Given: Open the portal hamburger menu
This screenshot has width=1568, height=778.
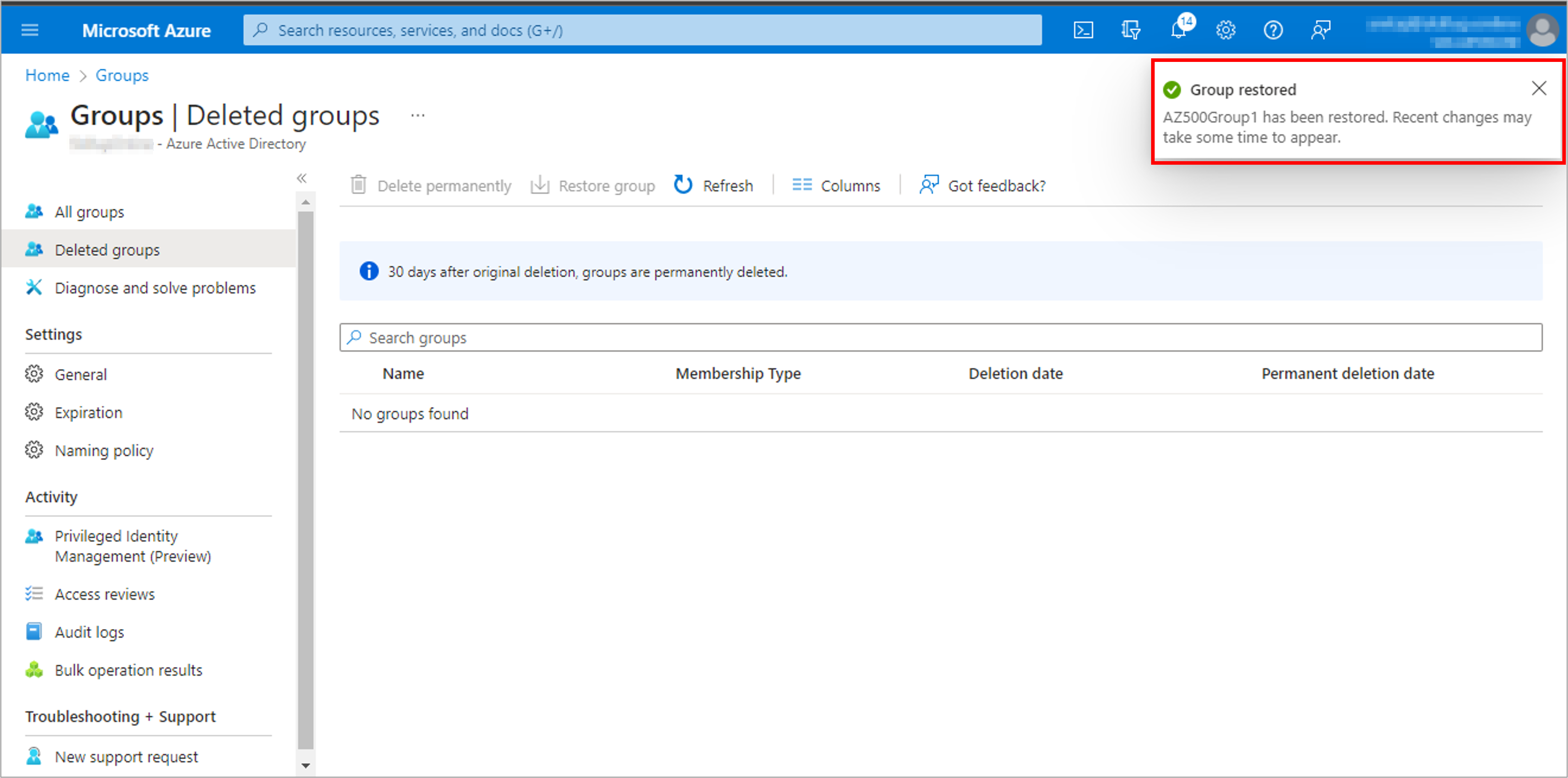Looking at the screenshot, I should (30, 30).
